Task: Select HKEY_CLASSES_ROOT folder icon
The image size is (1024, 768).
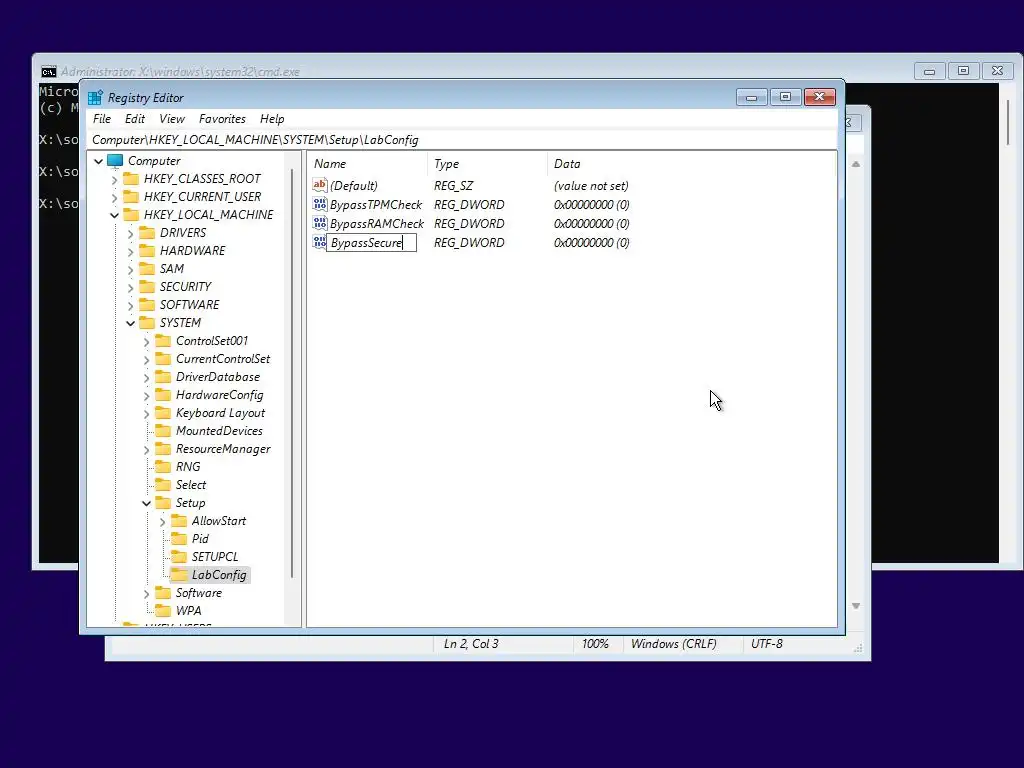Action: (131, 179)
